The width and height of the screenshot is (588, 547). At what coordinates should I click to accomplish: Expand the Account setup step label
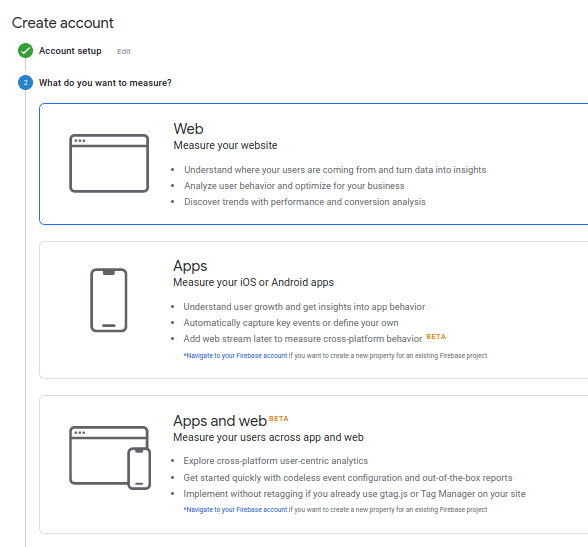click(x=70, y=51)
